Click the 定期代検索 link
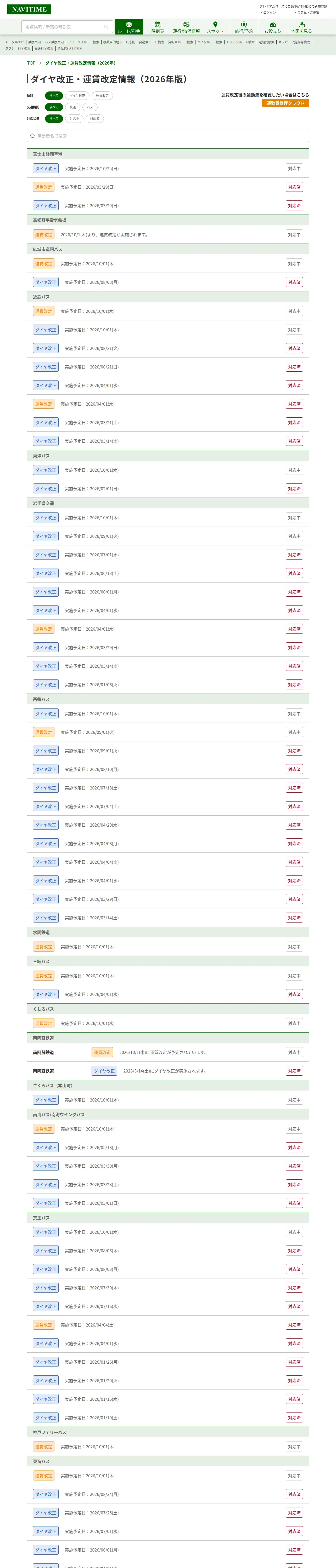The height and width of the screenshot is (1568, 336). coord(266,42)
